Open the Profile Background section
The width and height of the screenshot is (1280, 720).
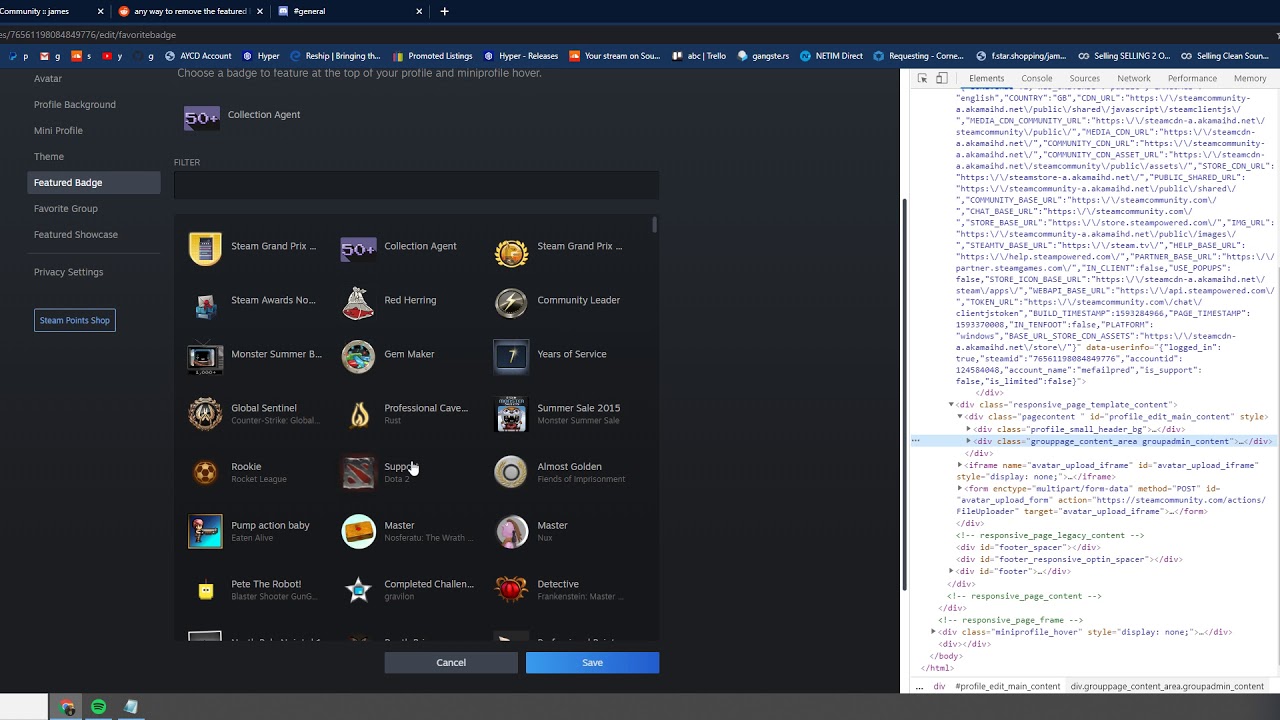75,104
